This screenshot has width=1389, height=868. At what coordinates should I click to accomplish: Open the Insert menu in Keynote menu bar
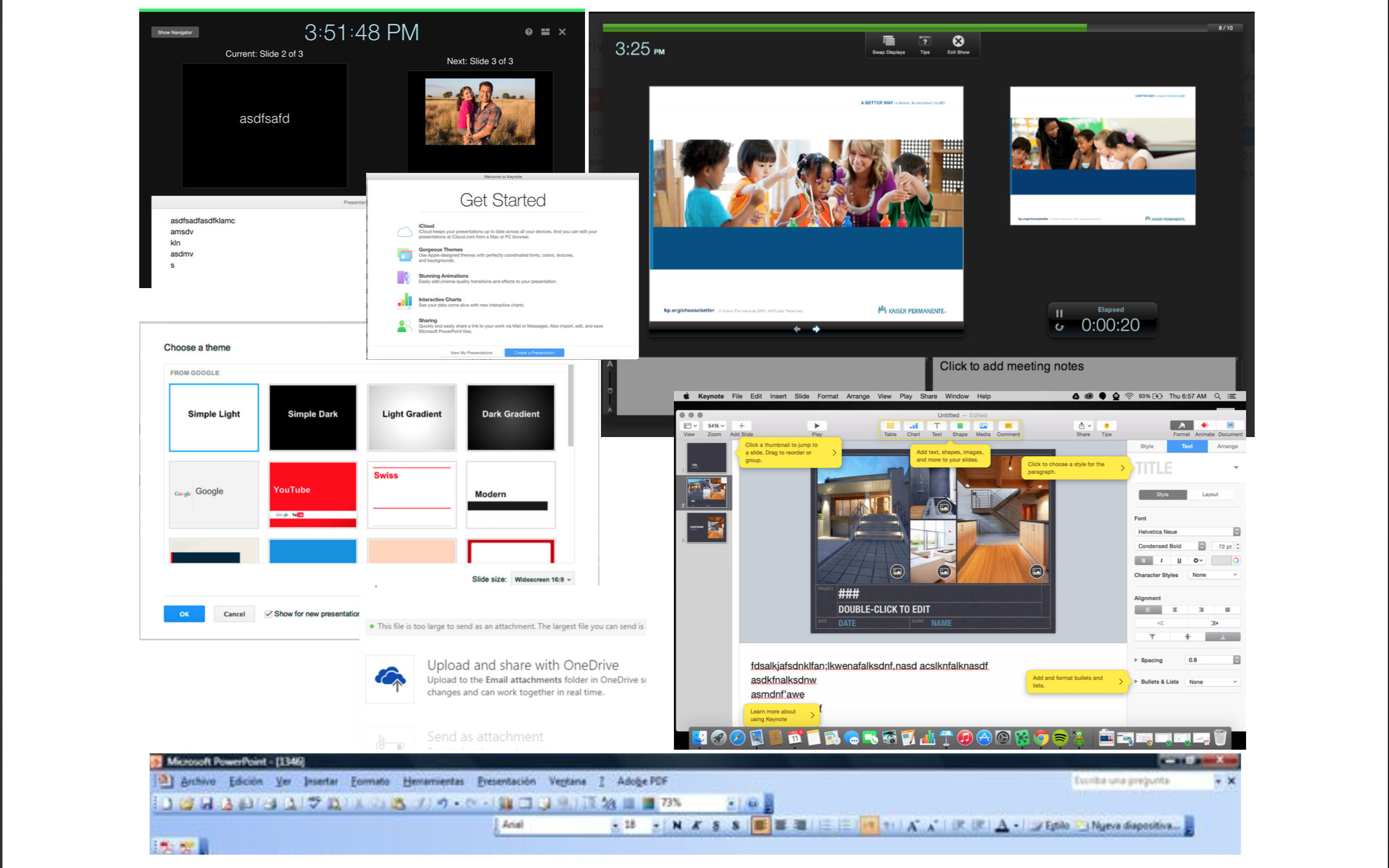(x=778, y=397)
